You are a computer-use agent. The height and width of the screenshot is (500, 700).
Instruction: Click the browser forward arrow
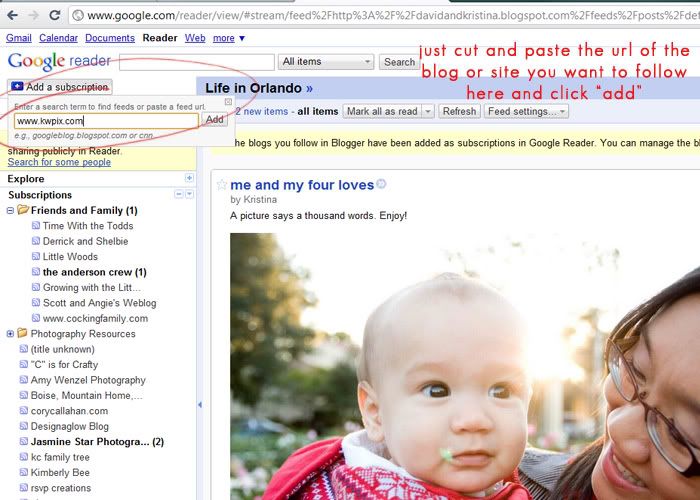(33, 15)
